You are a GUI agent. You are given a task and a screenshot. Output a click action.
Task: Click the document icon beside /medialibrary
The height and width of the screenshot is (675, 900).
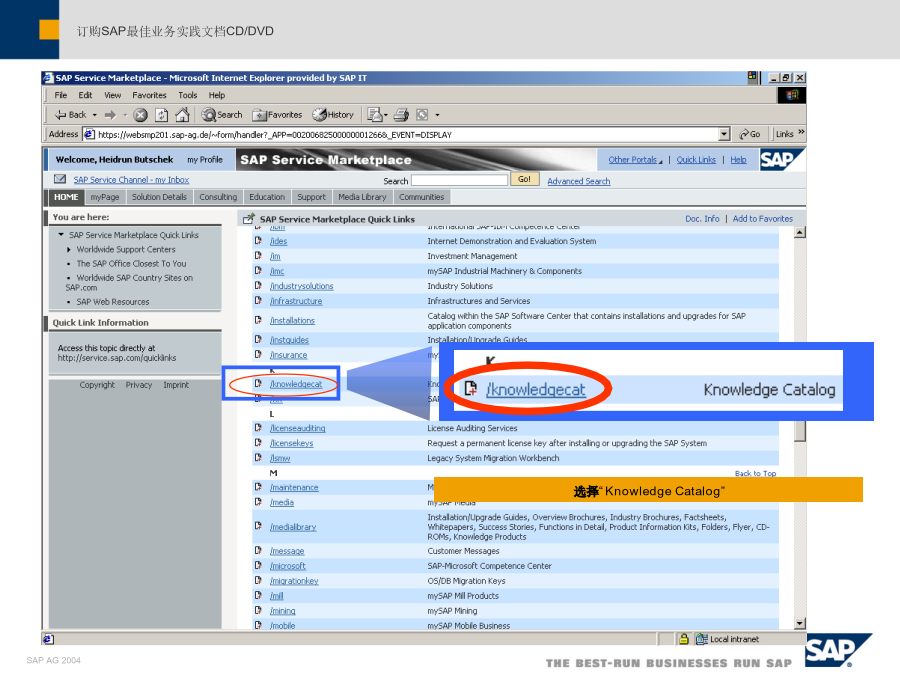click(258, 526)
